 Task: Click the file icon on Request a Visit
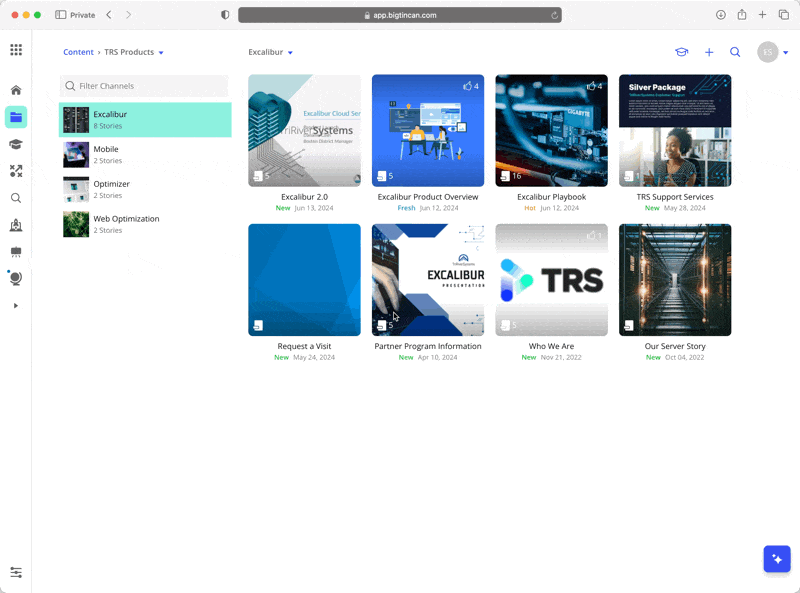[x=258, y=326]
